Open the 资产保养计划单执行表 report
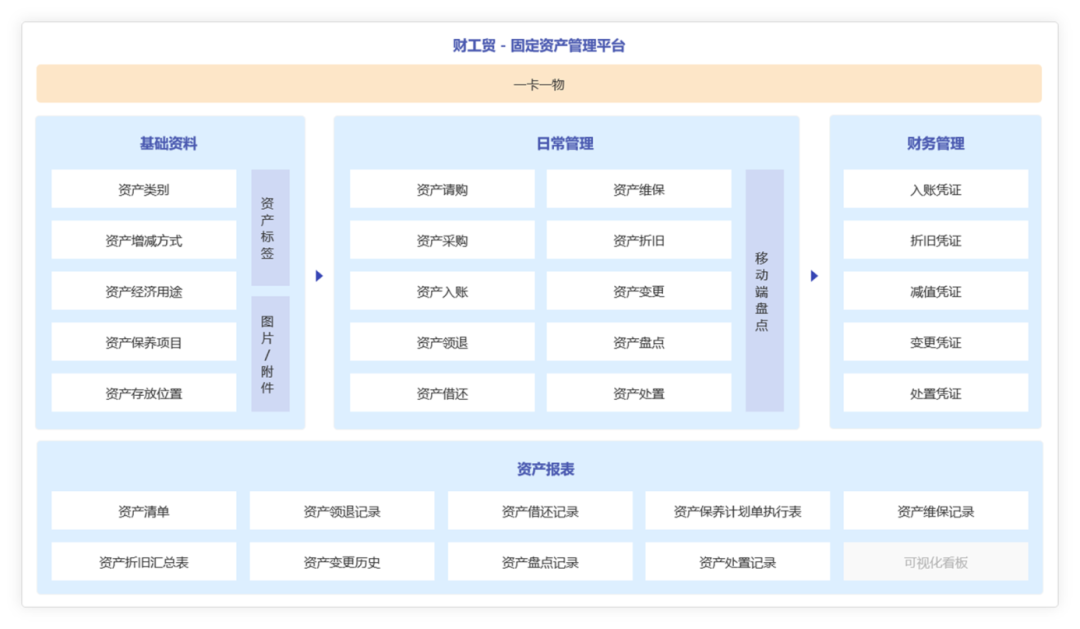1080x629 pixels. tap(739, 510)
